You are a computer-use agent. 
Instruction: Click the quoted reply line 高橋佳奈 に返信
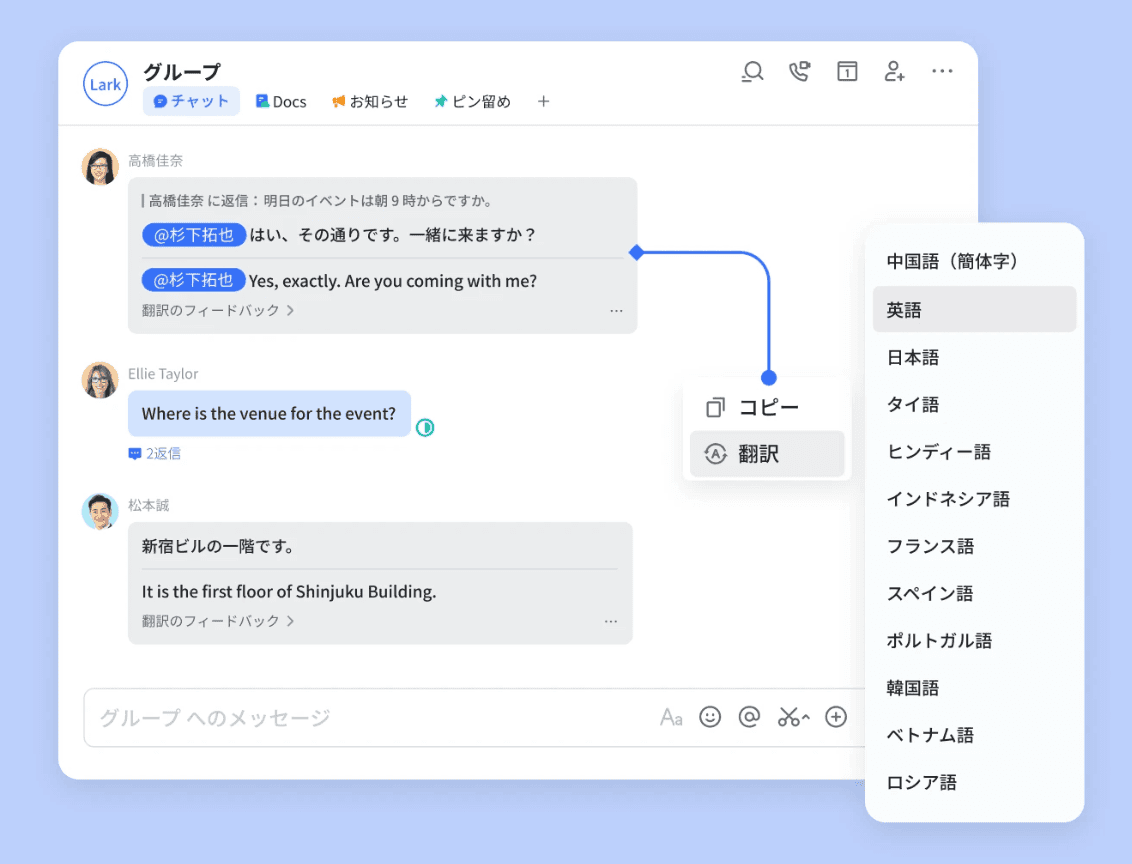(x=317, y=201)
